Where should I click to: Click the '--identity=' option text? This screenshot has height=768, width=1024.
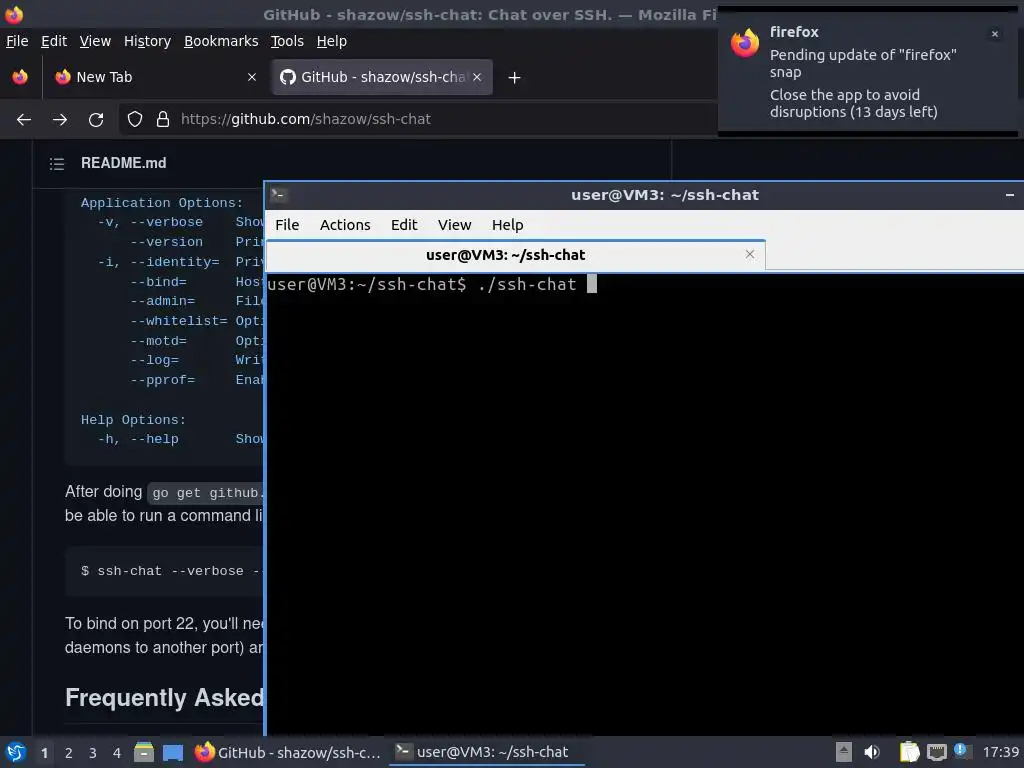[x=174, y=262]
